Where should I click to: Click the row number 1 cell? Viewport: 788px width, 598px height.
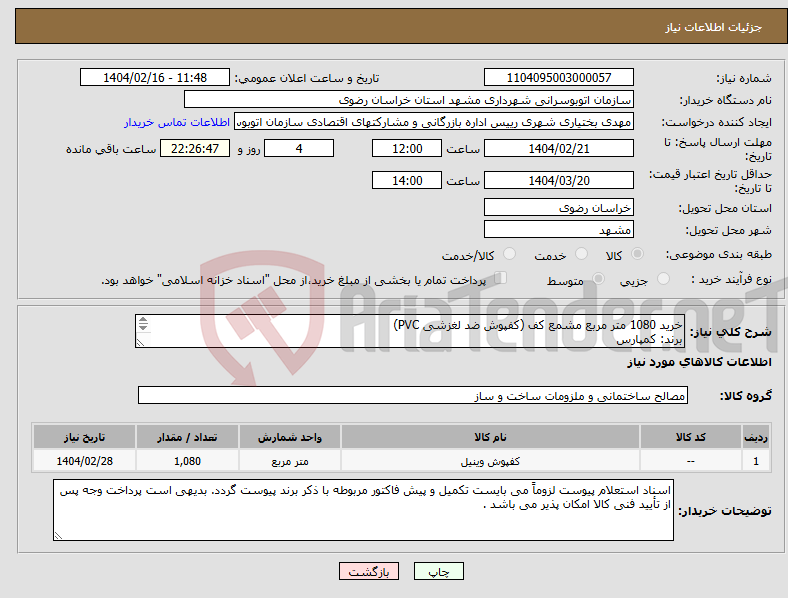click(756, 461)
